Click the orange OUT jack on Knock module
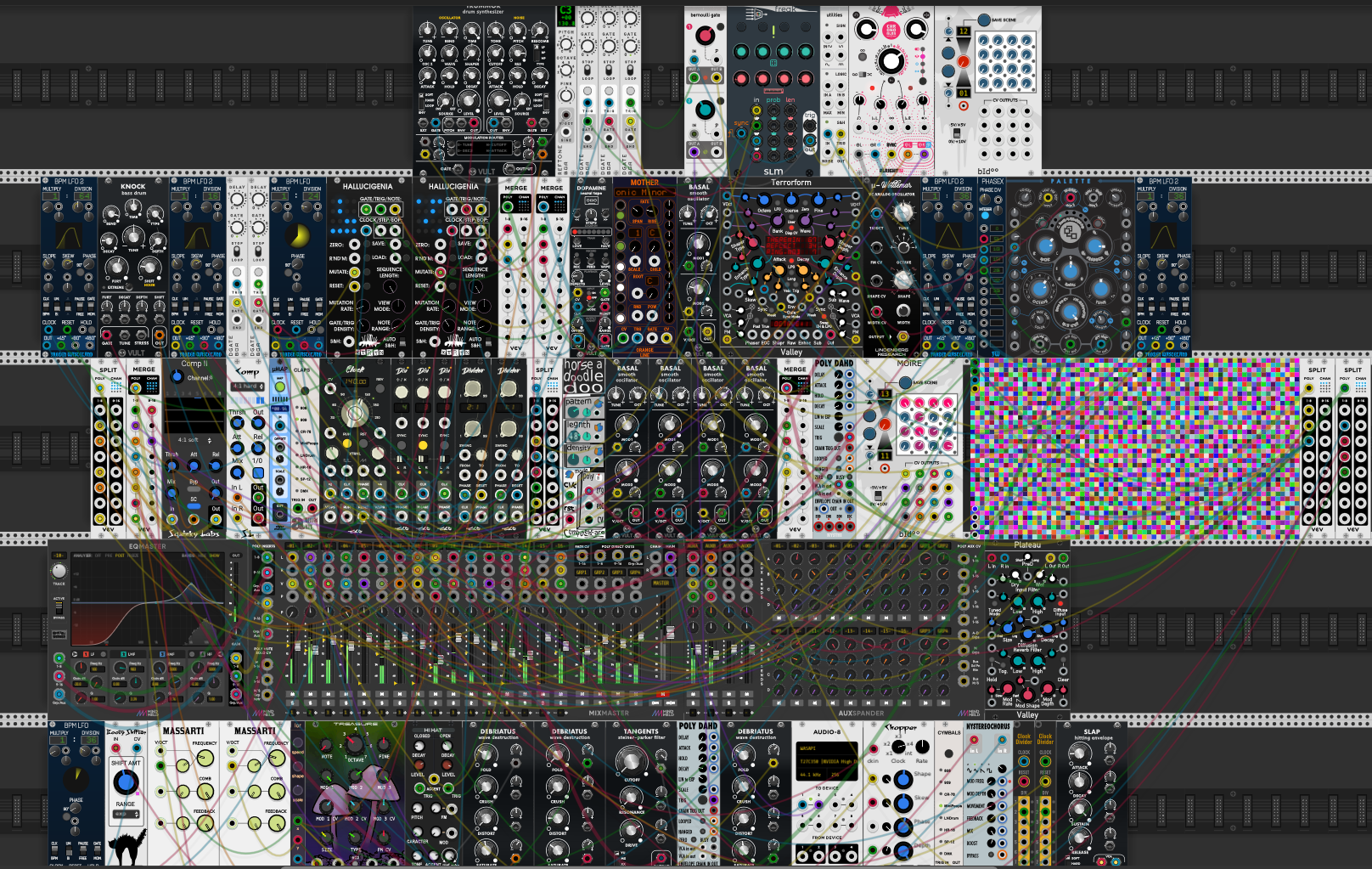The width and height of the screenshot is (1372, 869). click(160, 336)
